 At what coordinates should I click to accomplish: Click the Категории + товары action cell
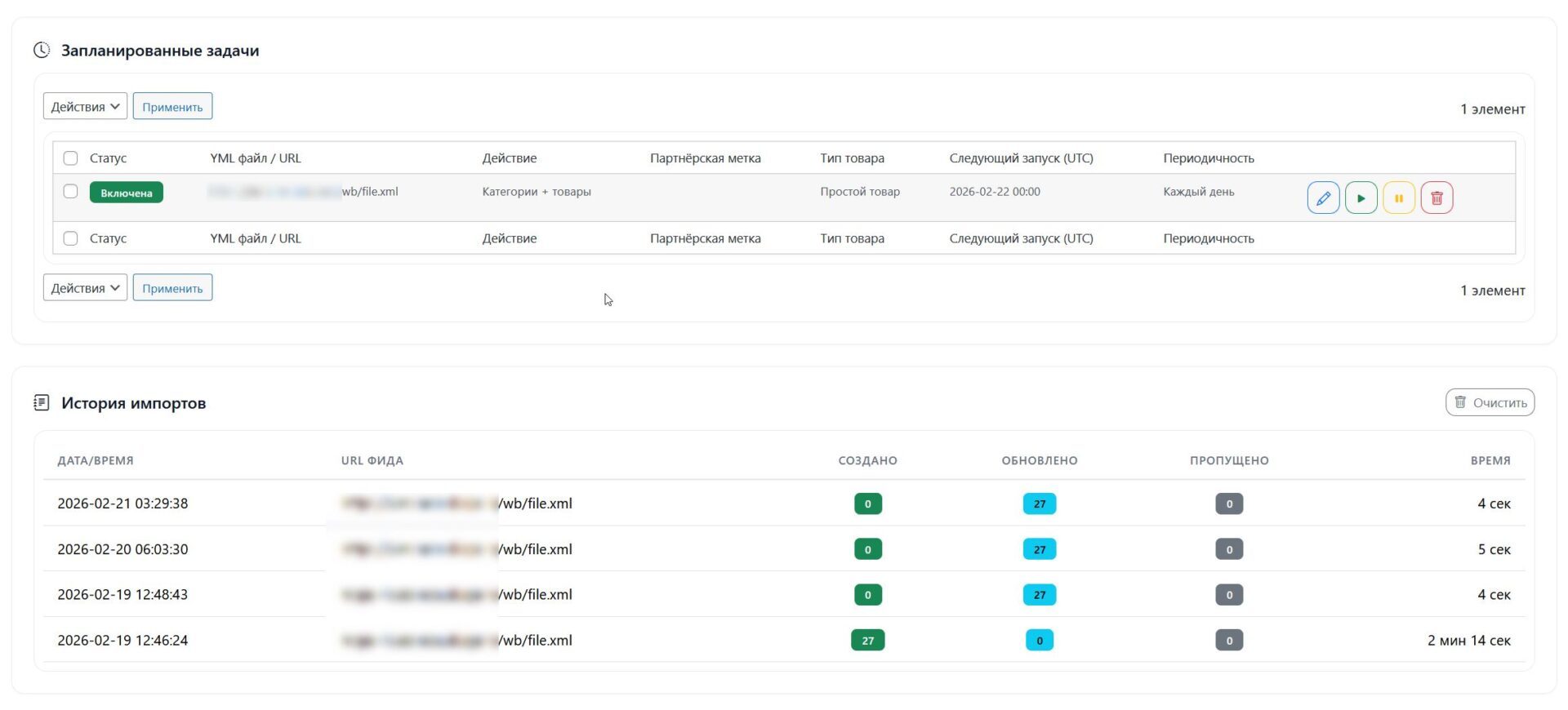[537, 192]
